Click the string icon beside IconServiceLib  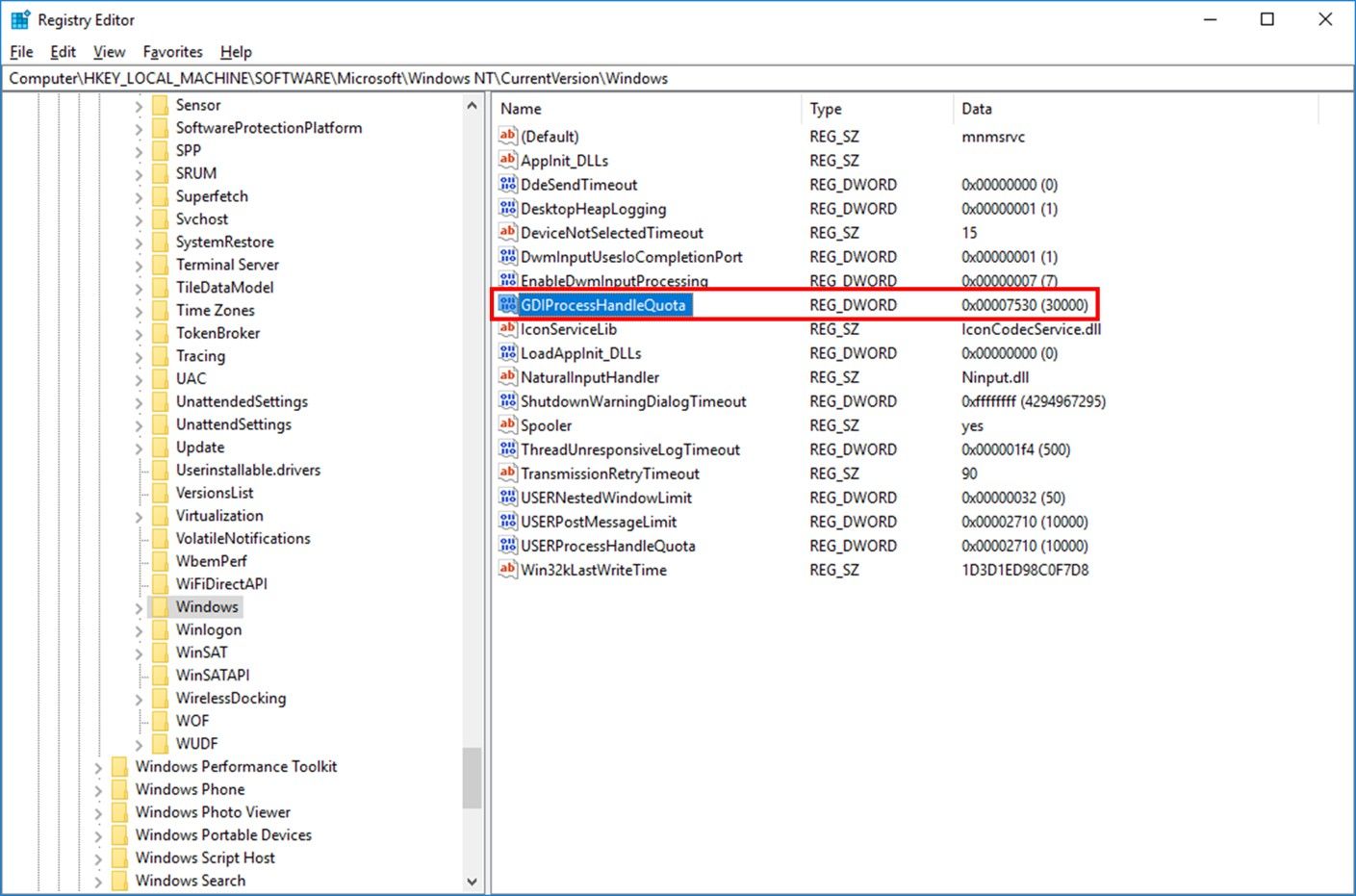tap(508, 328)
